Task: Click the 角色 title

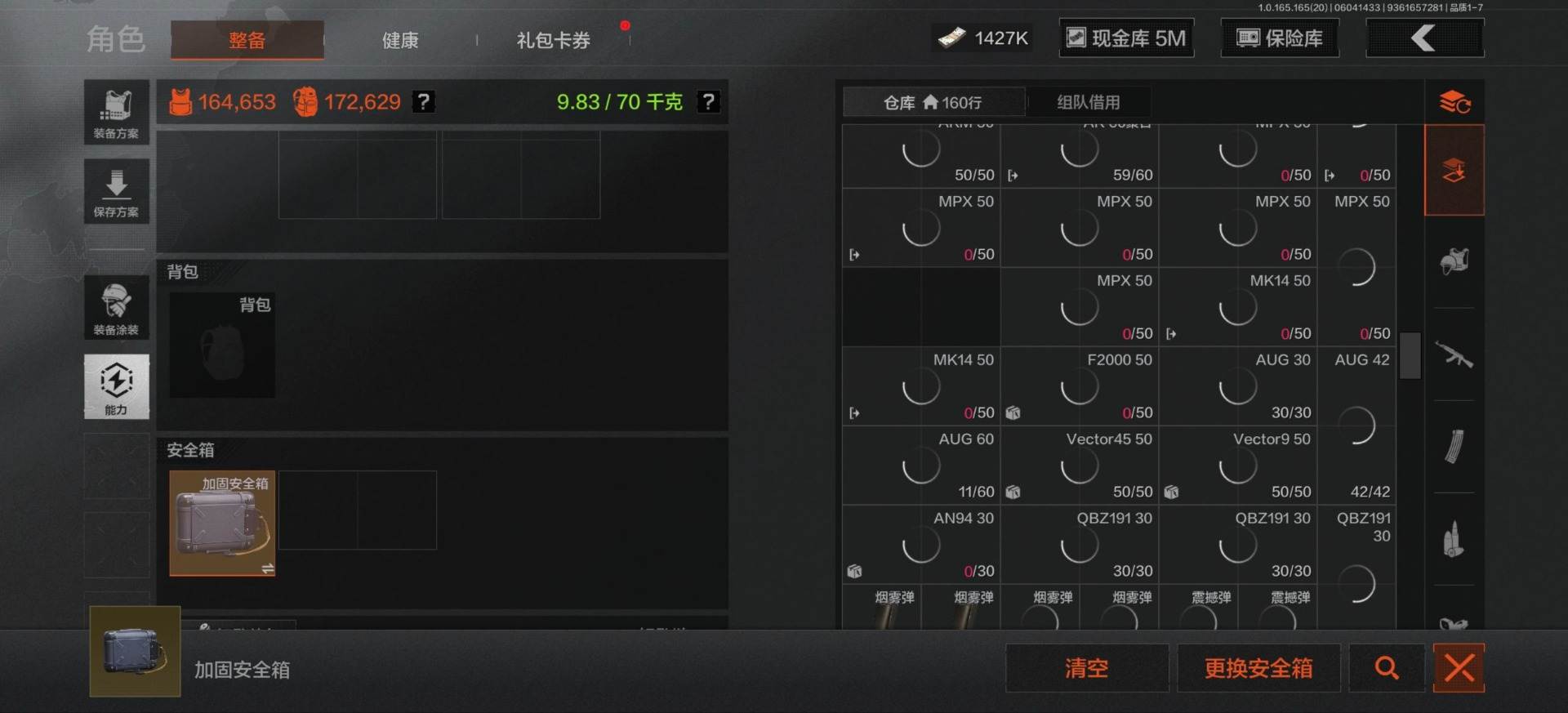Action: tap(116, 39)
